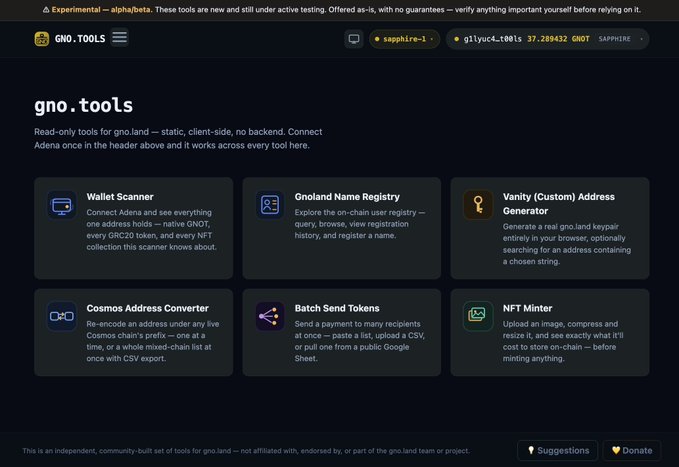This screenshot has height=467, width=679.
Task: Click the Suggestions button
Action: 558,451
